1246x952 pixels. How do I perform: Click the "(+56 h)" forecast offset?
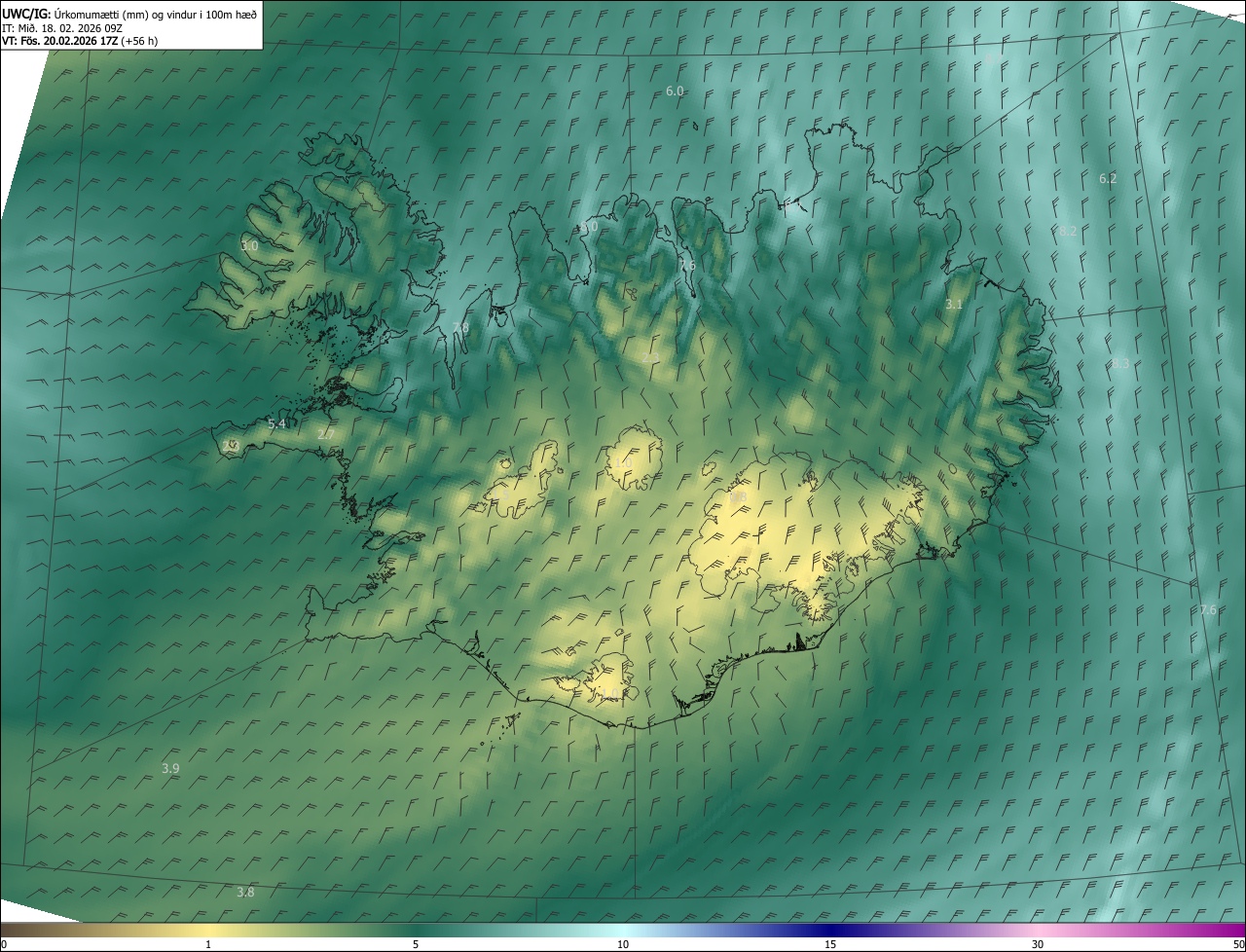click(x=139, y=41)
